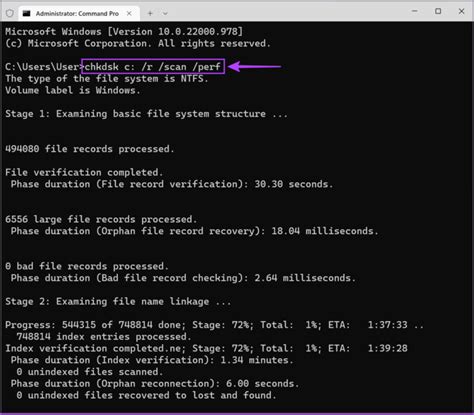Click the 'Index verification' 1.34 minutes line
Image resolution: width=474 pixels, height=415 pixels.
pyautogui.click(x=152, y=360)
